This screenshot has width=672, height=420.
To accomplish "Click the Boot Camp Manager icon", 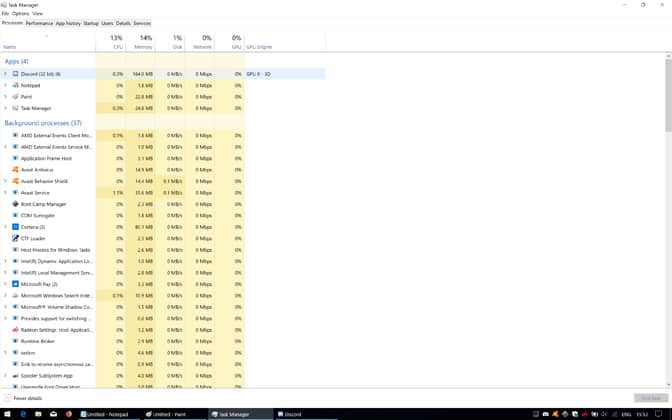I will [x=15, y=204].
